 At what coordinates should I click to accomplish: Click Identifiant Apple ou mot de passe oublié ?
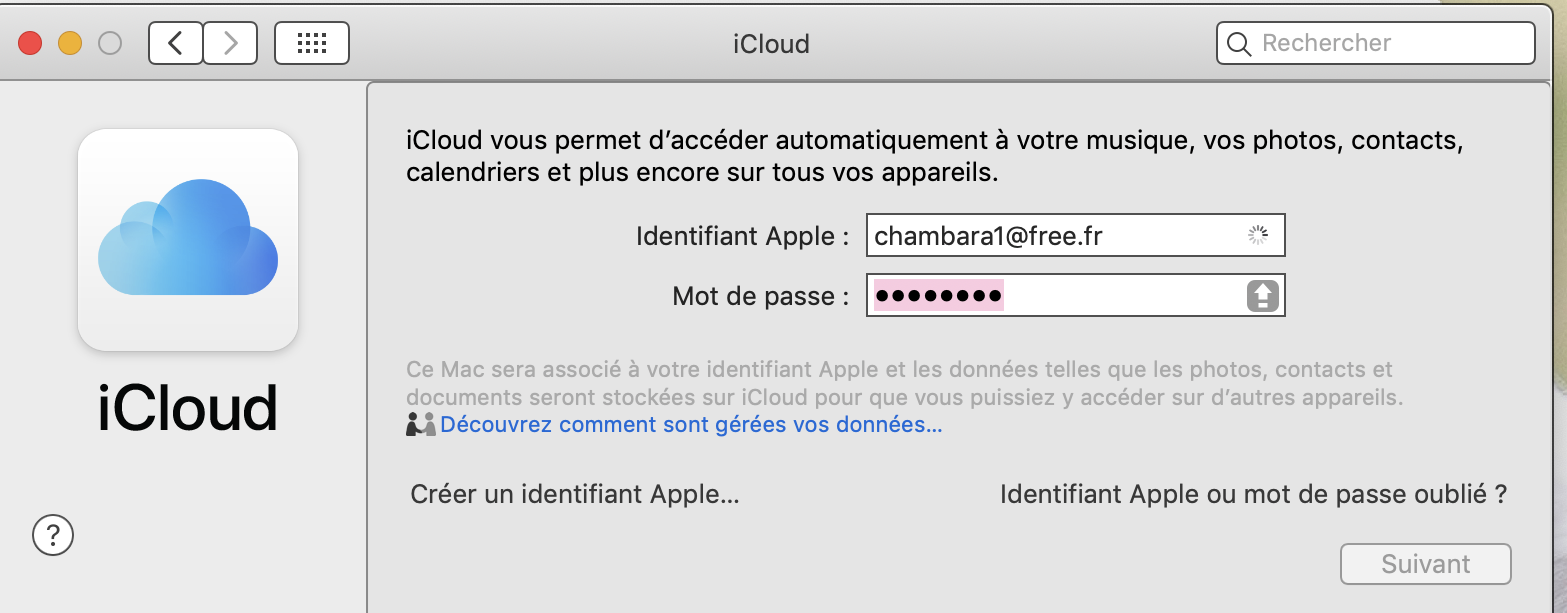click(x=1253, y=494)
